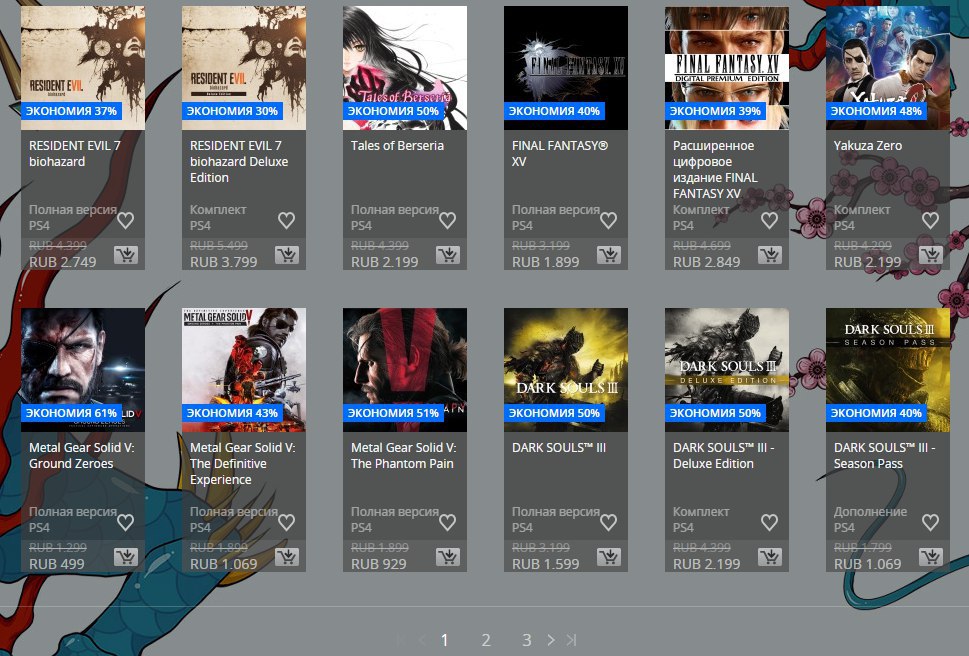Image resolution: width=969 pixels, height=656 pixels.
Task: Open Tales of Berseria cover image
Action: coord(405,68)
